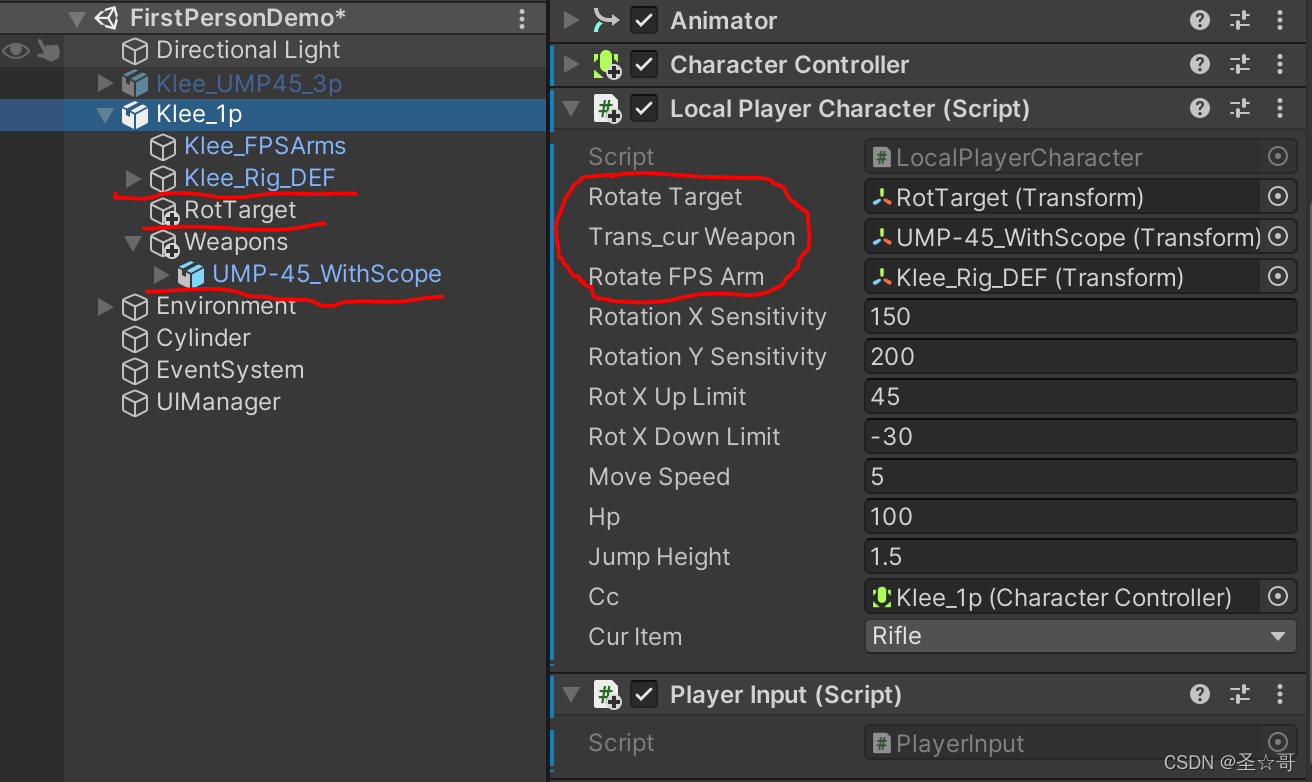The width and height of the screenshot is (1312, 782).
Task: Click the Directional Light cube icon
Action: point(134,51)
